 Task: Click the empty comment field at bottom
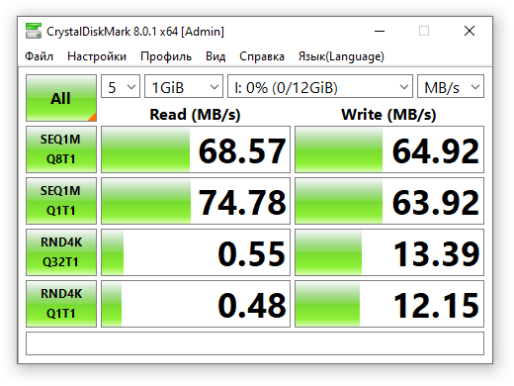point(255,343)
